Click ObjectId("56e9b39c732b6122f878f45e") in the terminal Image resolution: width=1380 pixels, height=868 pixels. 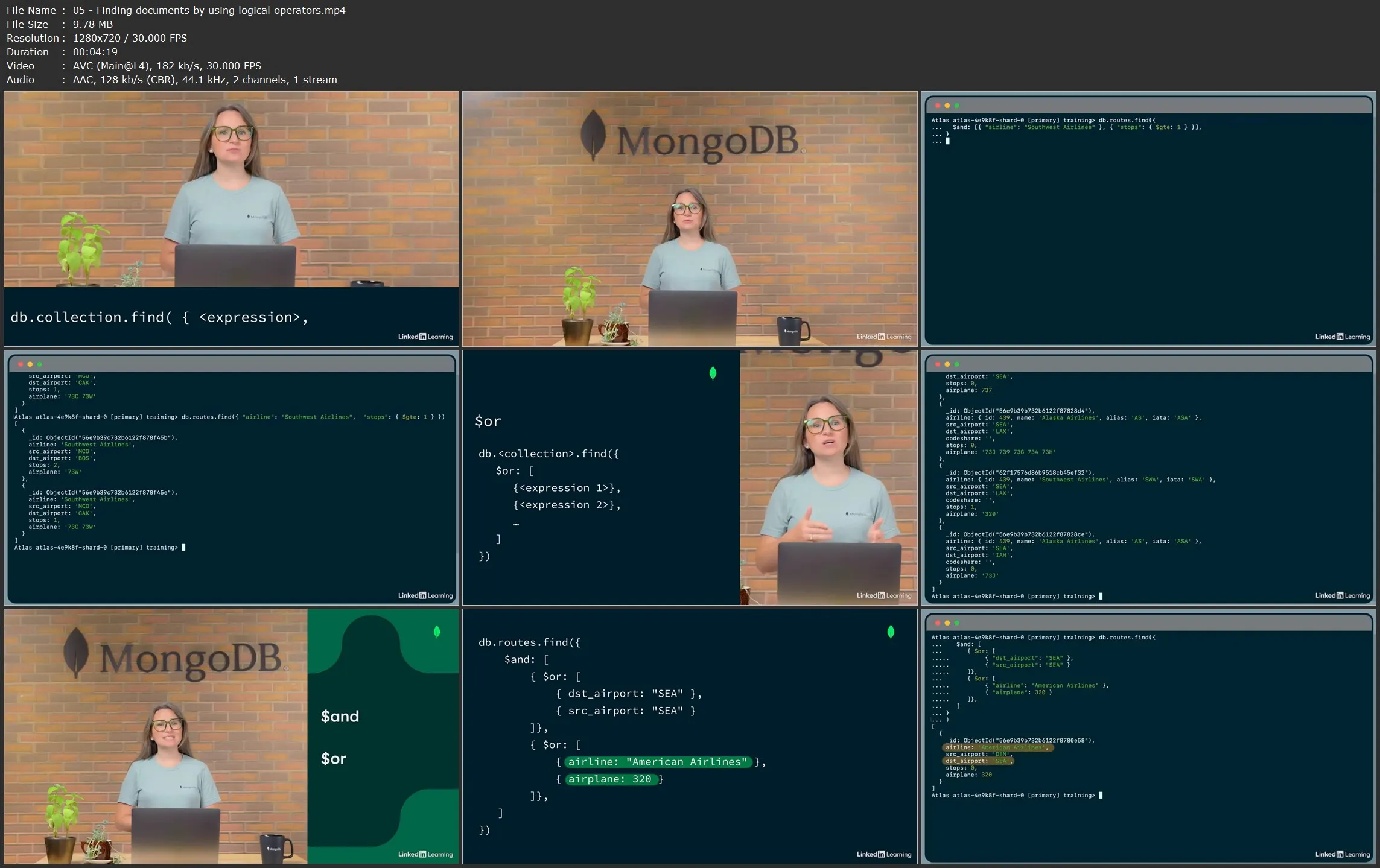pos(112,492)
